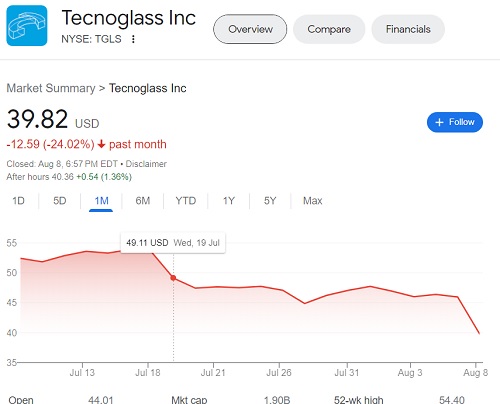The width and height of the screenshot is (500, 404).
Task: Select the 5D time range
Action: (x=60, y=201)
